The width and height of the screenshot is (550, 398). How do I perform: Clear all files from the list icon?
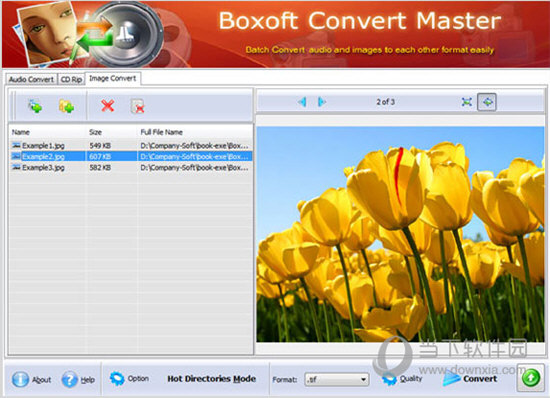(x=138, y=106)
